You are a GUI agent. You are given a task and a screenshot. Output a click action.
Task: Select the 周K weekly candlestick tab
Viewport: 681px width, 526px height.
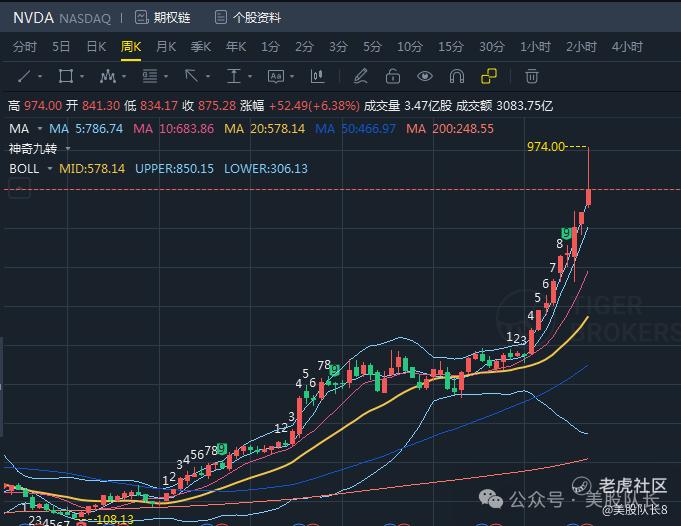131,46
